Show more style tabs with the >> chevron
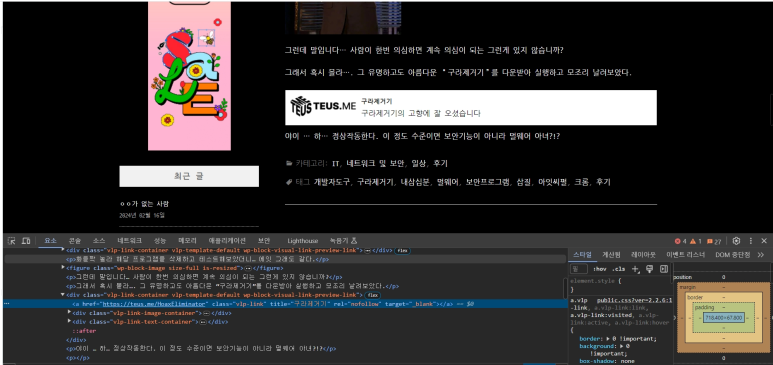 click(761, 255)
